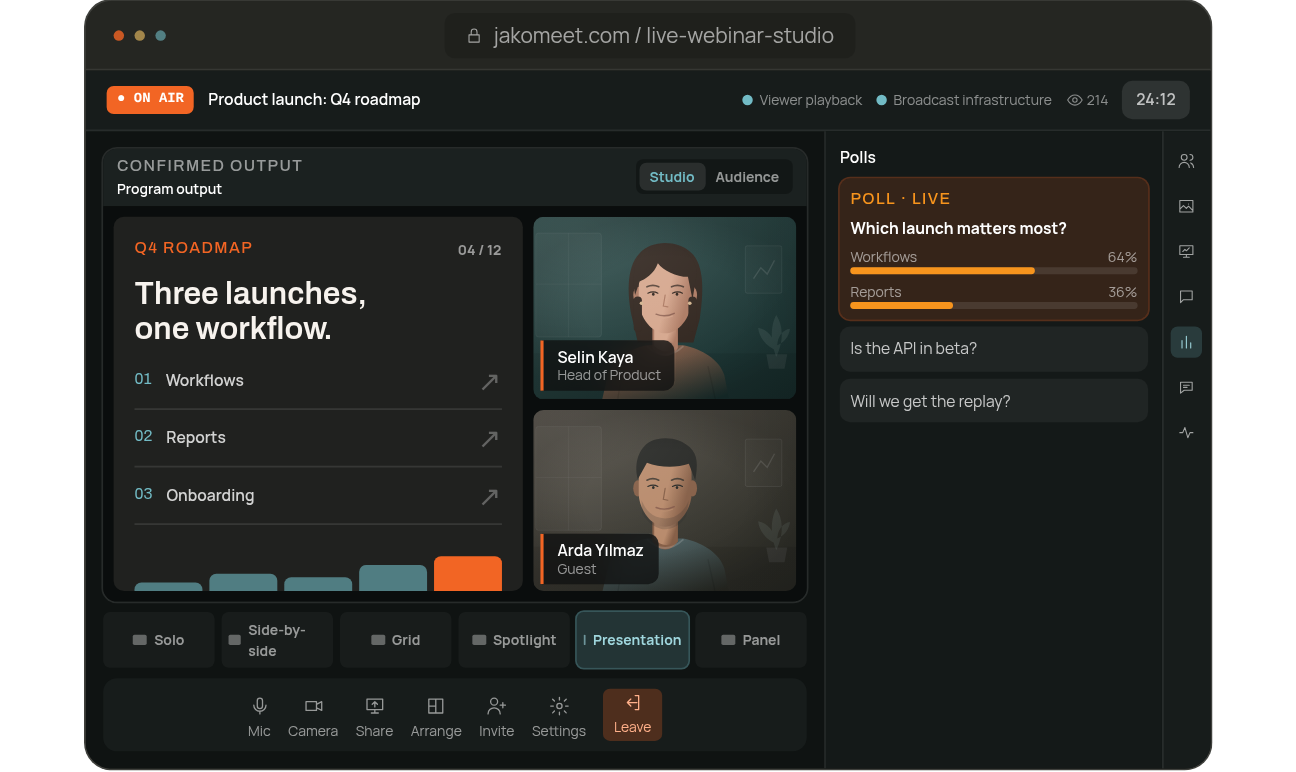Leave the webinar session
The image size is (1296, 772).
[632, 715]
